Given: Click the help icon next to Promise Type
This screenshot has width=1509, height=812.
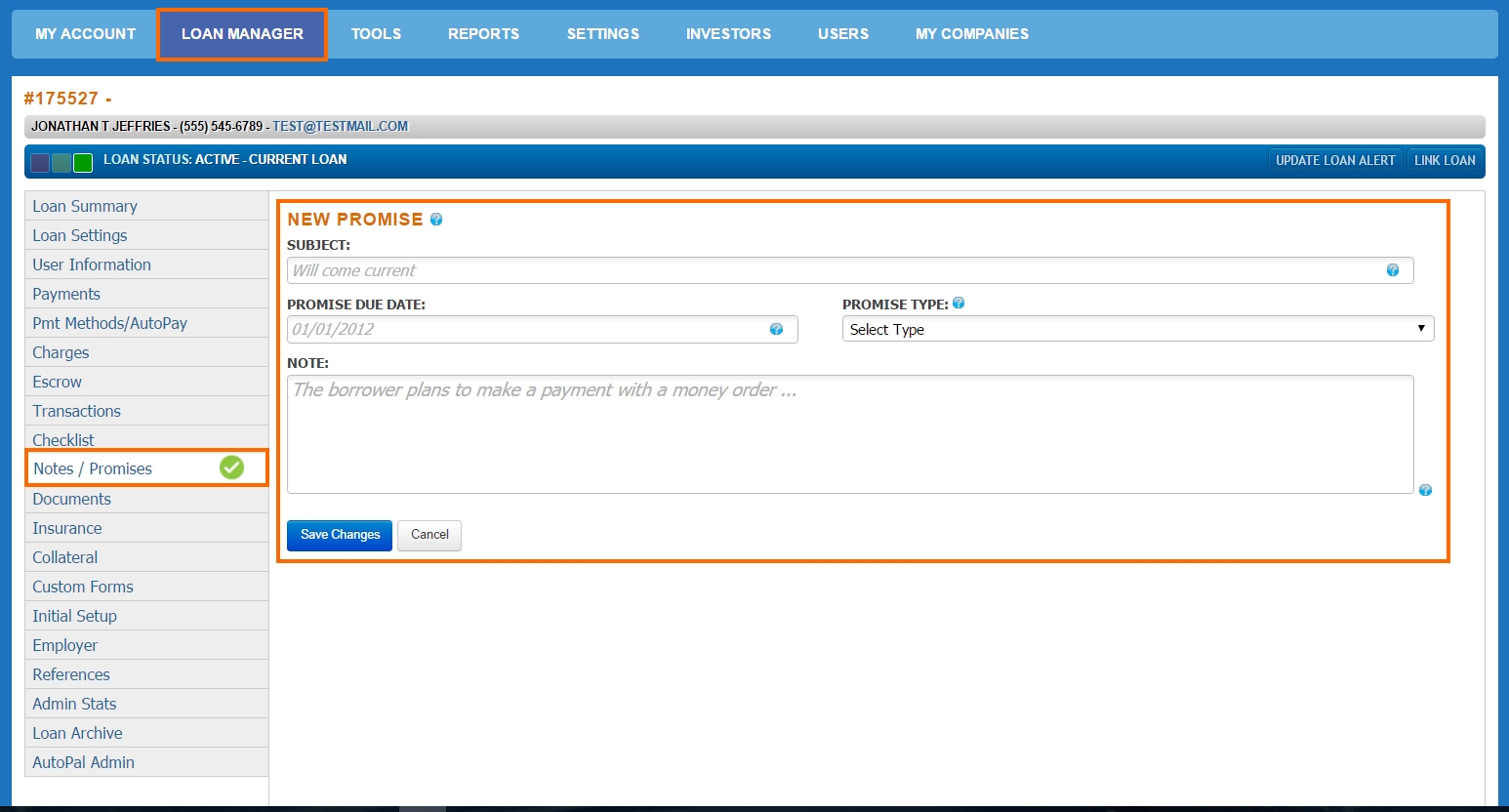Looking at the screenshot, I should pyautogui.click(x=958, y=303).
